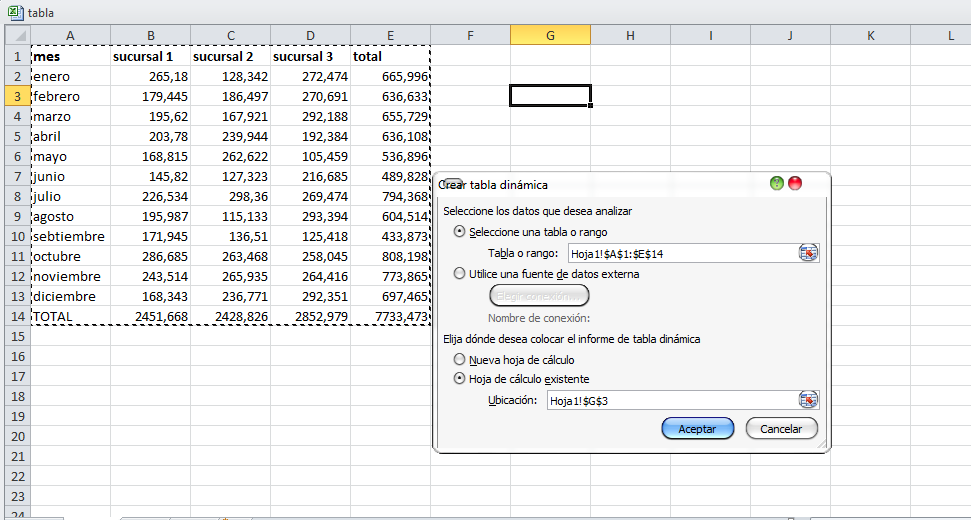
Task: Select column F header
Action: 470,36
